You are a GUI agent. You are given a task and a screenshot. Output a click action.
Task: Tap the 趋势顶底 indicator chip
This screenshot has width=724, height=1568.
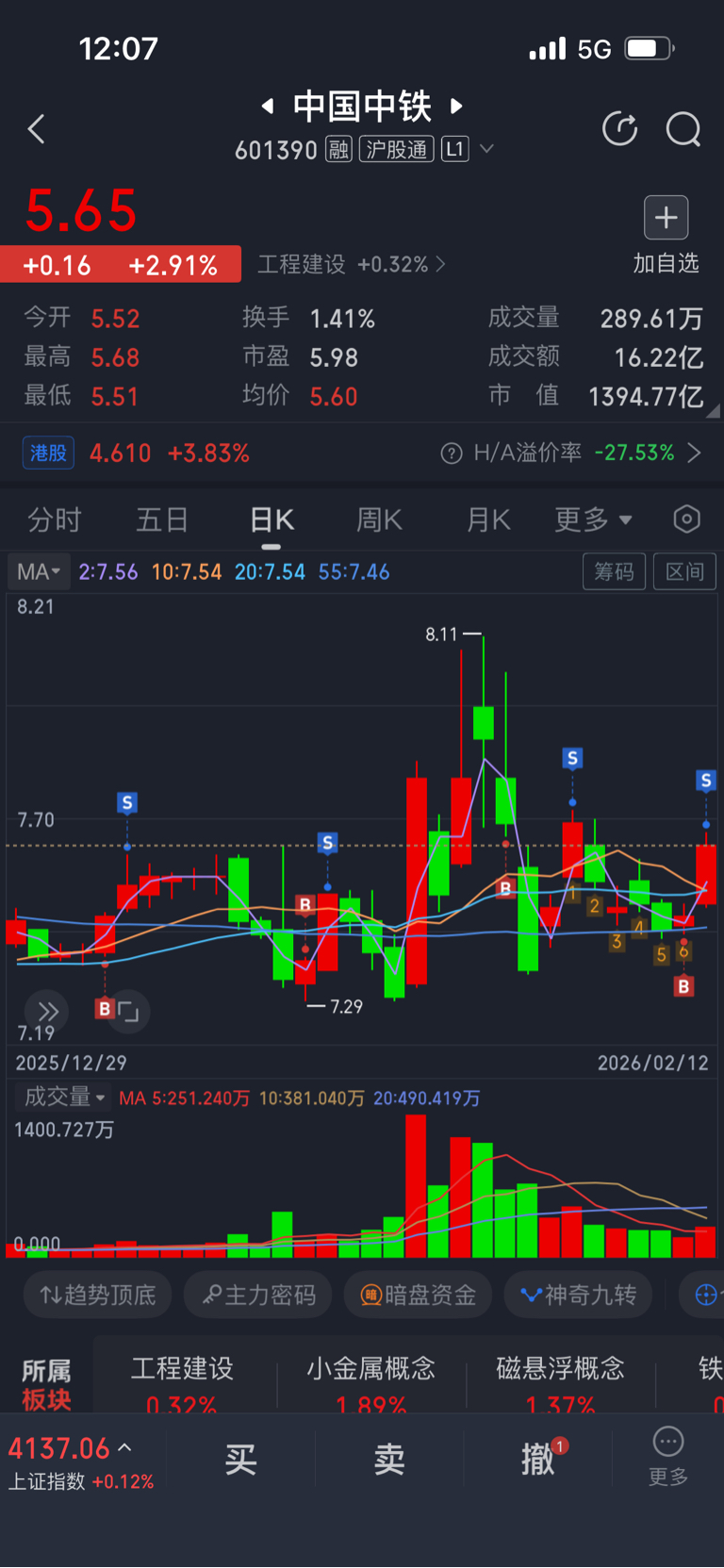(x=98, y=1295)
